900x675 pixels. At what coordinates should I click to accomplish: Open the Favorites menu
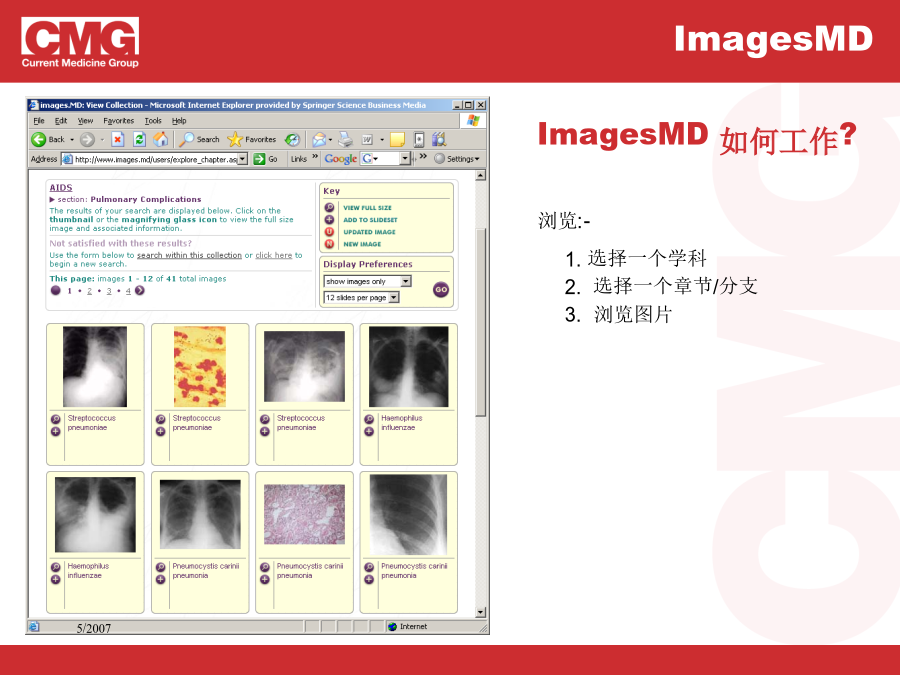[118, 121]
